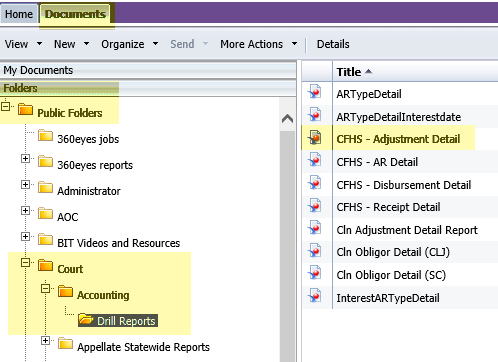Viewport: 498px width, 362px height.
Task: Click the Cln Adjustment Detail Report icon
Action: pos(315,228)
